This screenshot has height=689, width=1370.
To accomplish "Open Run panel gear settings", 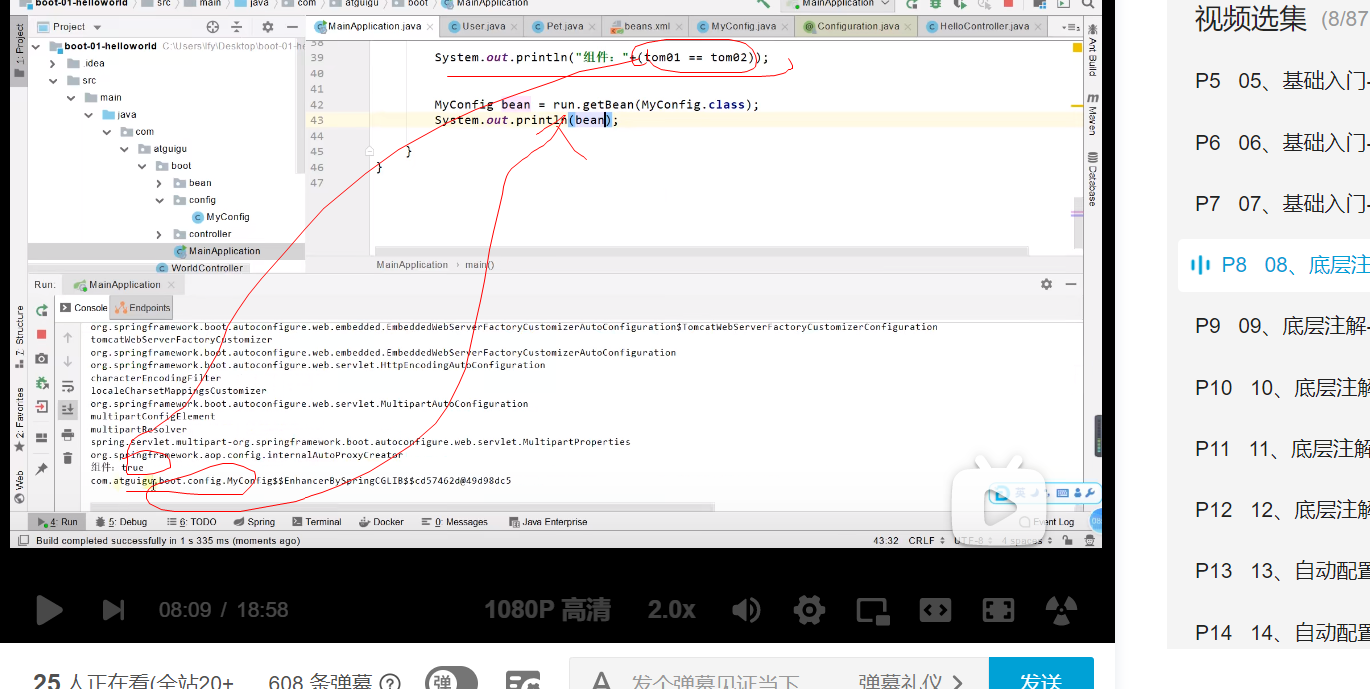I will coord(1046,285).
